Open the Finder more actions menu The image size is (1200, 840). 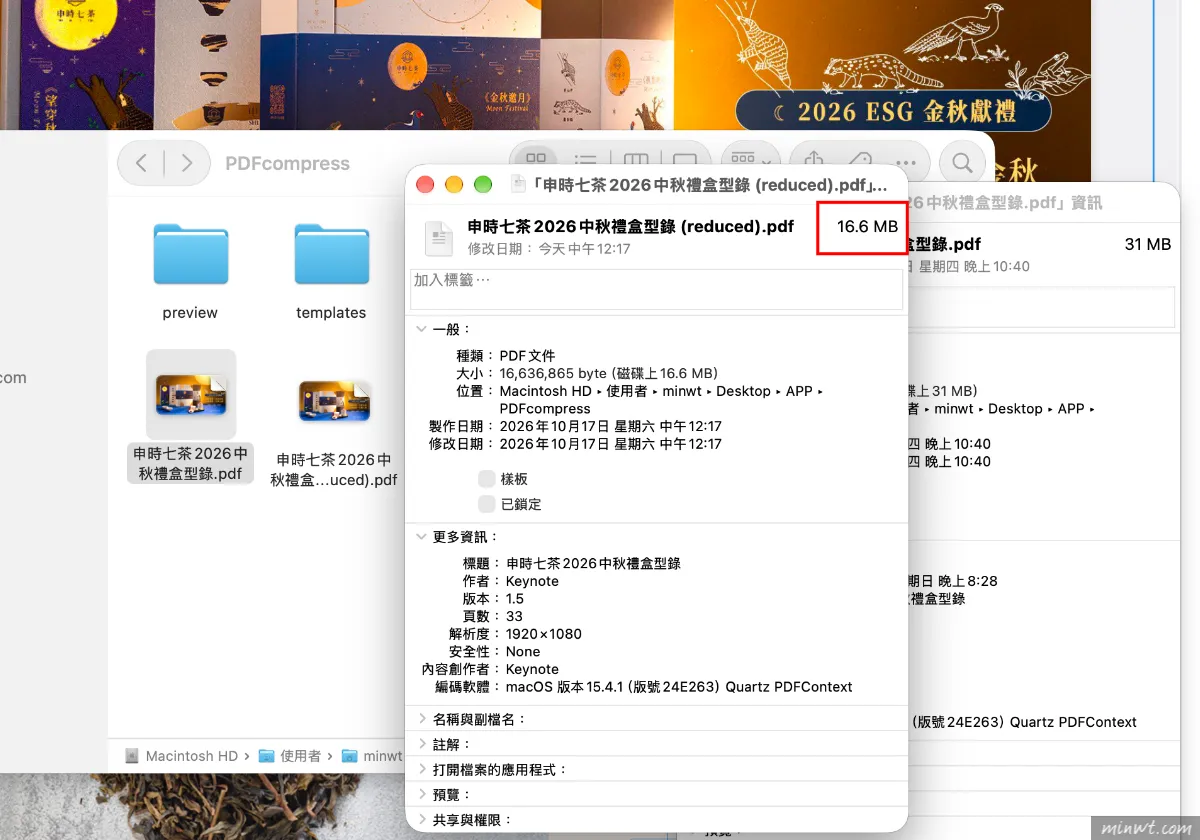point(906,162)
